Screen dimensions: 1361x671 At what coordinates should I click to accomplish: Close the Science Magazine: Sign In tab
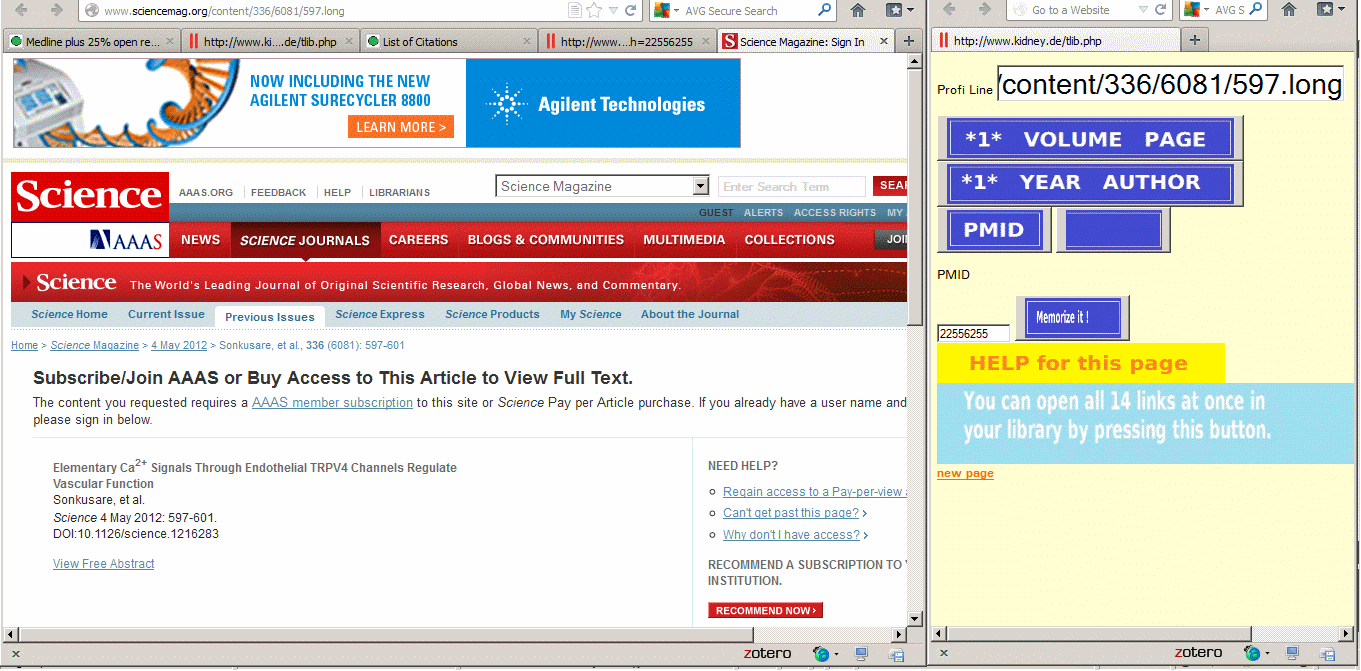click(886, 42)
